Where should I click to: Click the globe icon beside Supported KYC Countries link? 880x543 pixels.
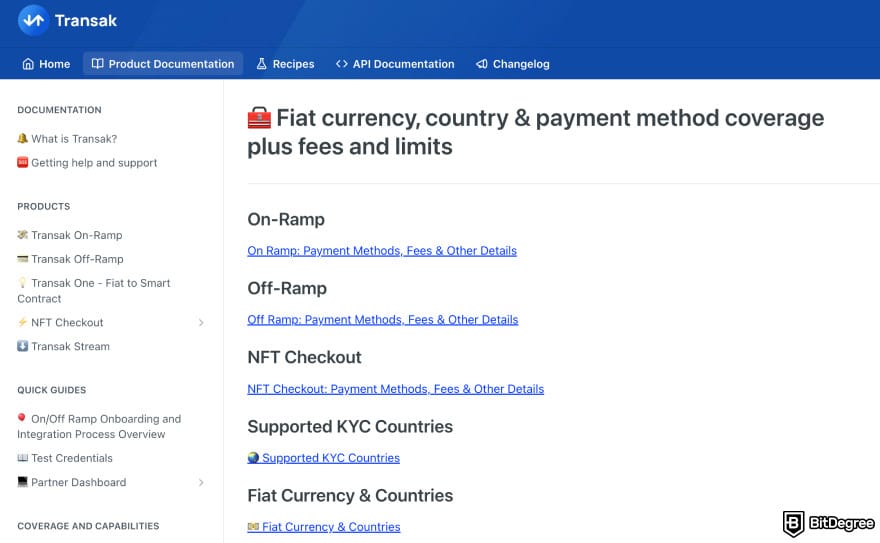(x=253, y=458)
